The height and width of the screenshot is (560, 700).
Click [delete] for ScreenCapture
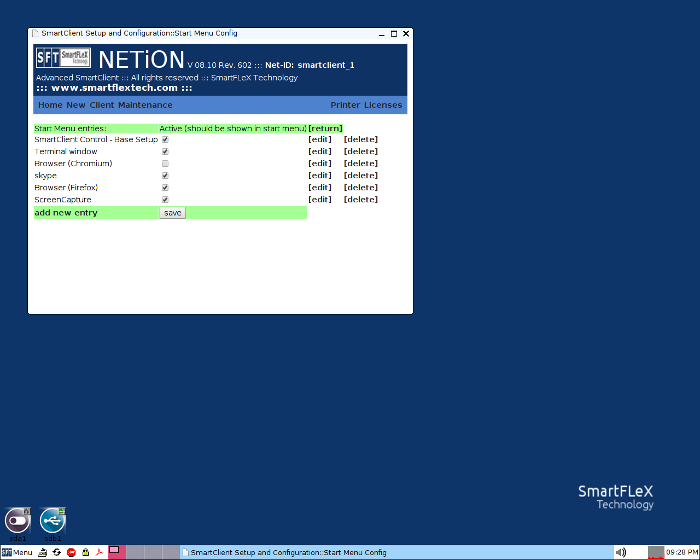(x=361, y=200)
